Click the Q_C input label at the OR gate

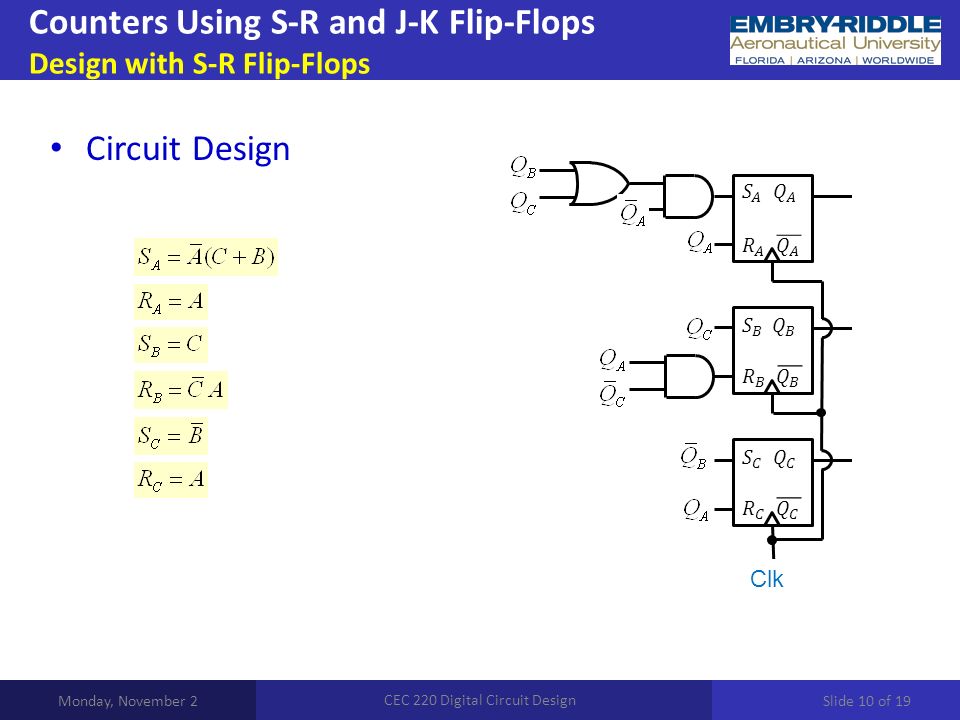point(523,203)
